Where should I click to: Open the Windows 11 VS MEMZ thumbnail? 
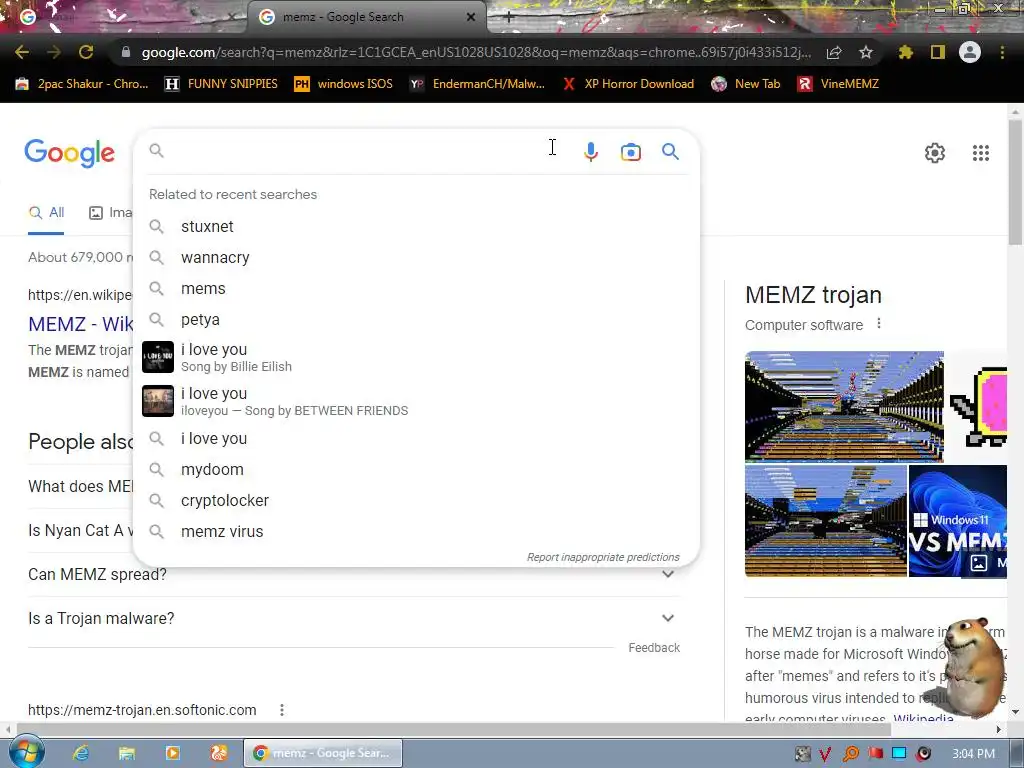pyautogui.click(x=957, y=520)
